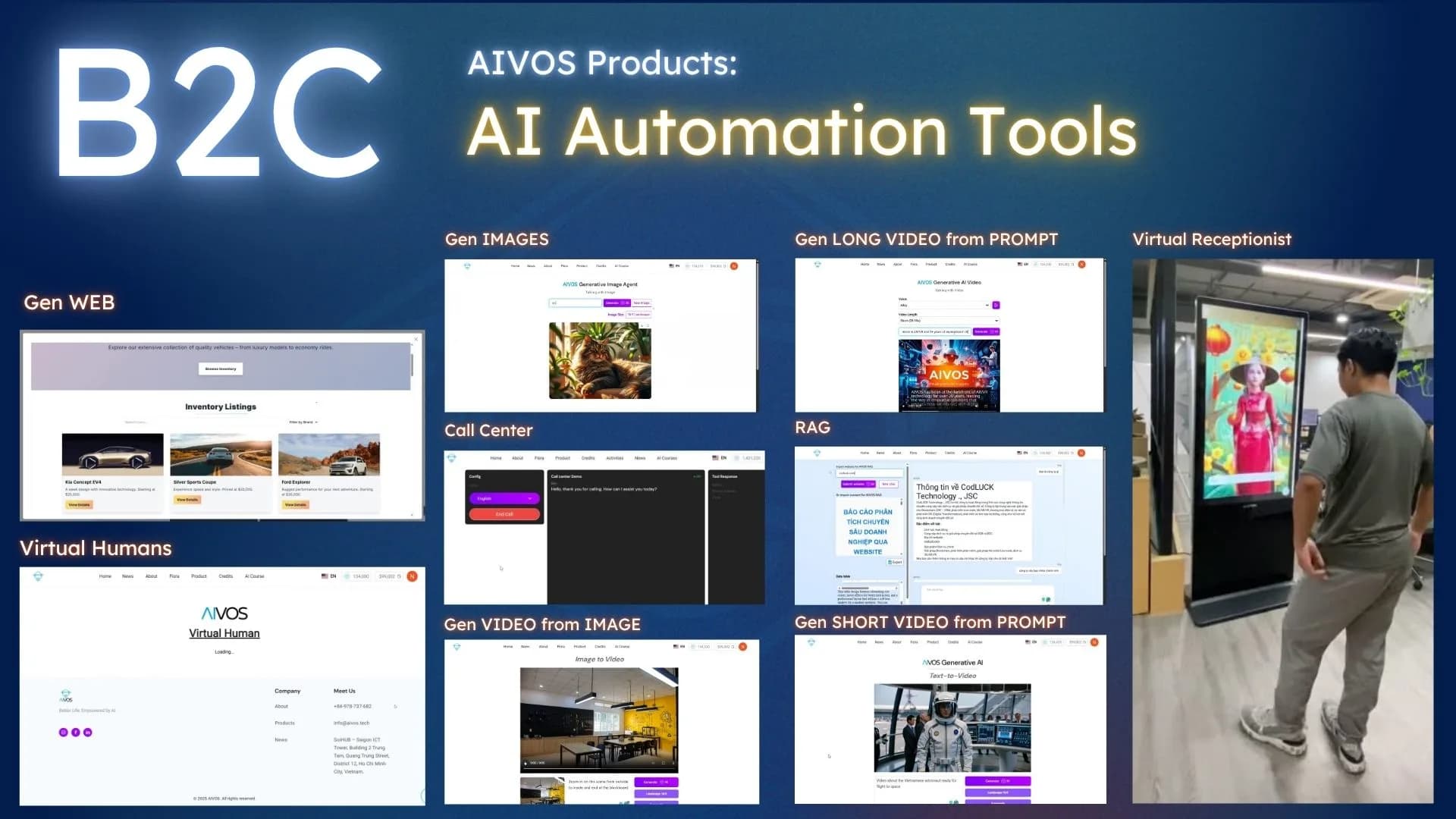Click orange user avatar in Gen IMAGES header
1456x819 pixels.
coord(734,266)
